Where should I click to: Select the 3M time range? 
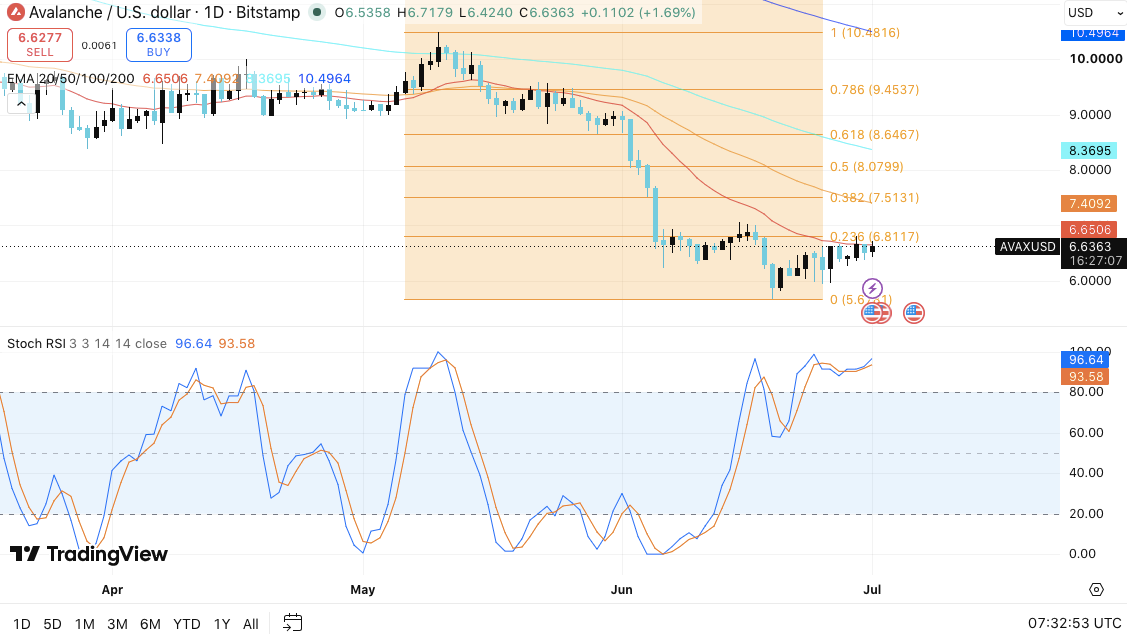click(x=117, y=624)
